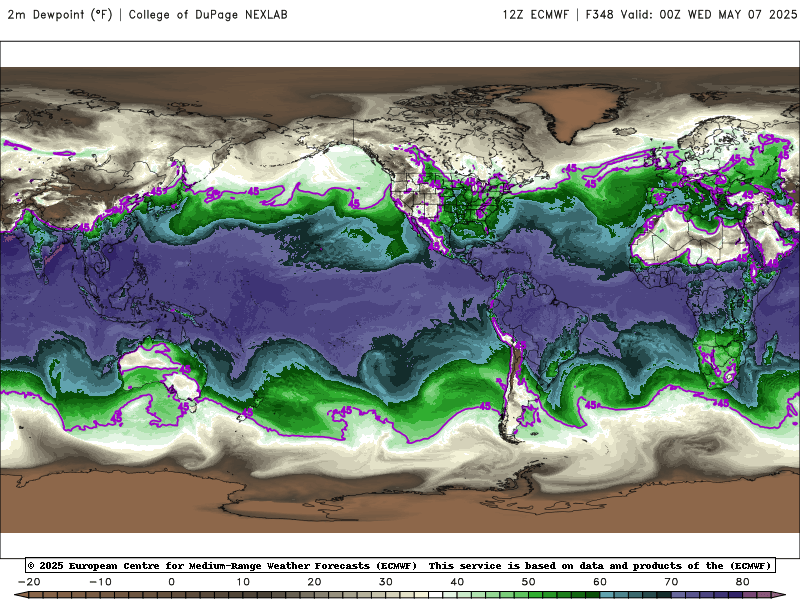The image size is (800, 600).
Task: Click the "70" color scale label
Action: click(671, 582)
